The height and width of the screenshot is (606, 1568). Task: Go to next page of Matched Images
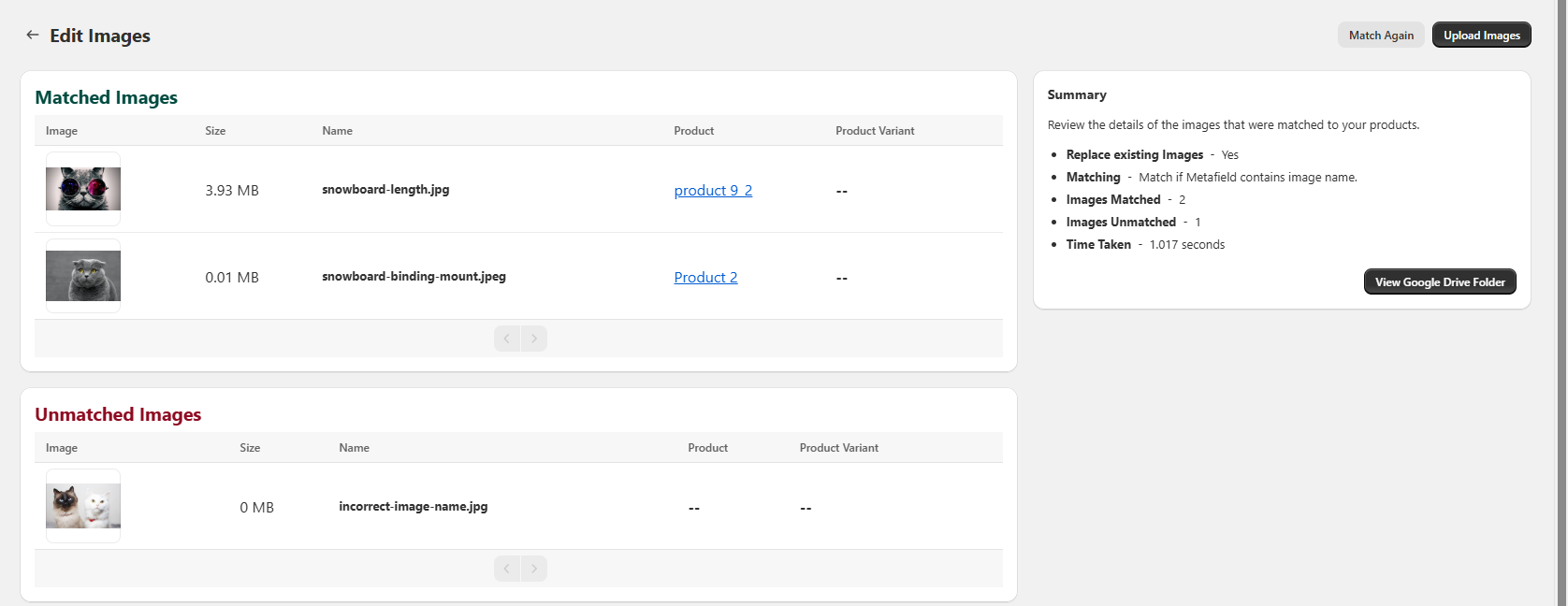[534, 339]
